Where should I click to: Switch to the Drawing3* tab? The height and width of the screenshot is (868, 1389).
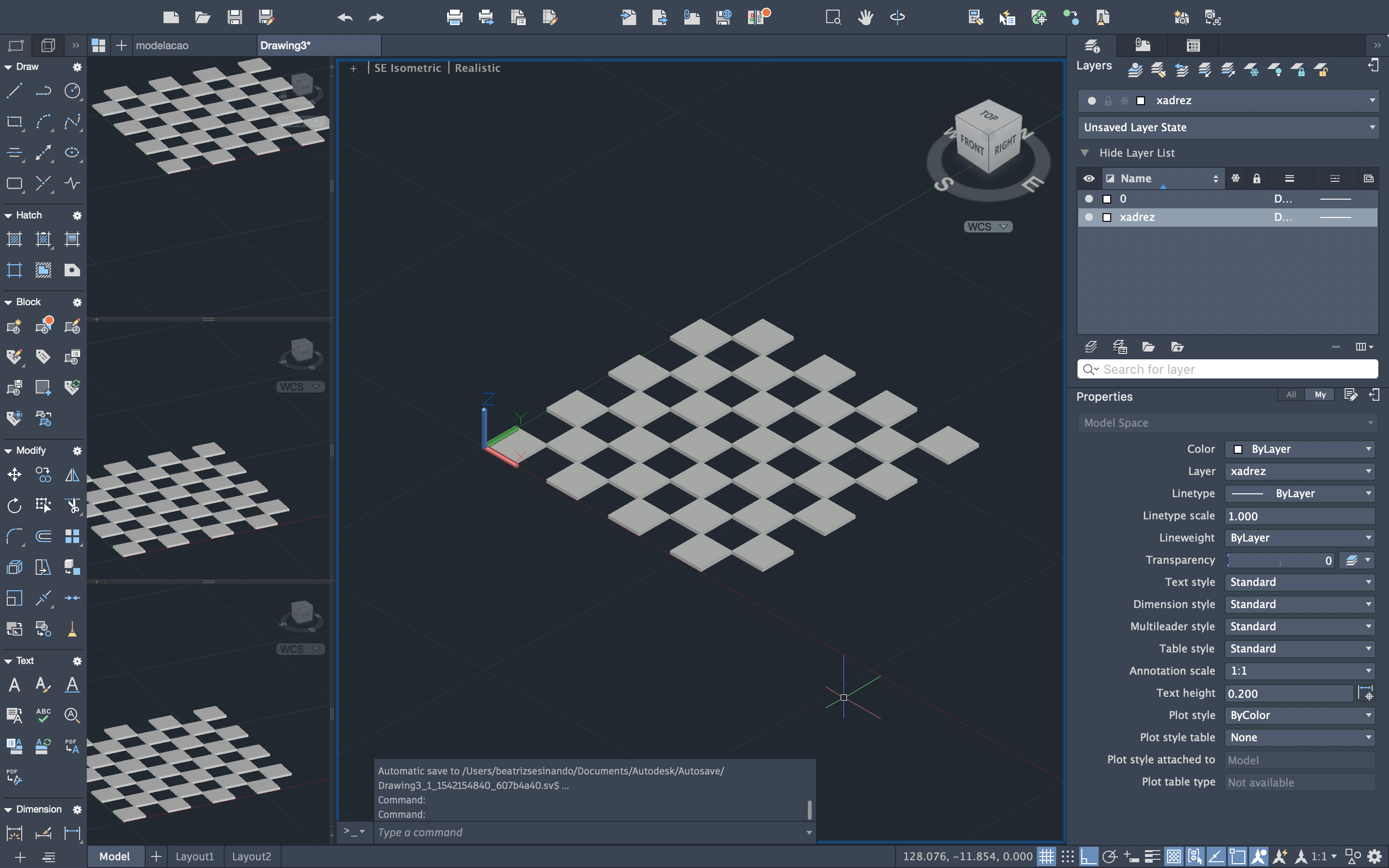point(318,45)
